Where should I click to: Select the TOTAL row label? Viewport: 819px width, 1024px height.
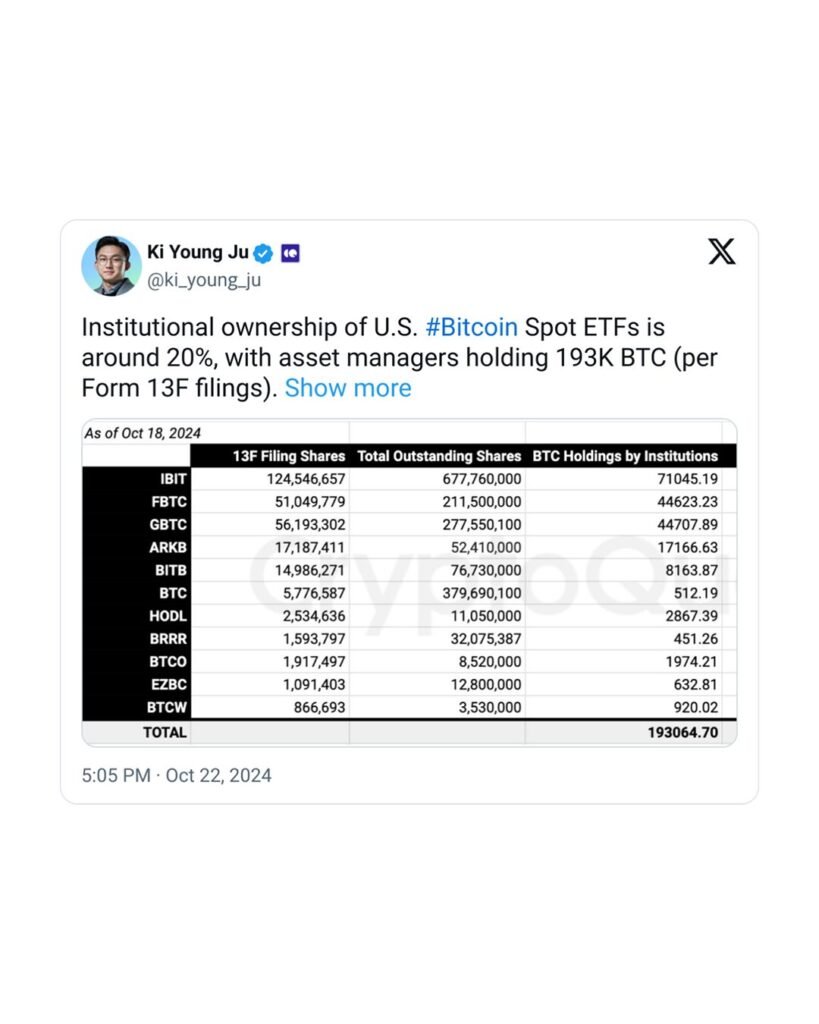(x=165, y=733)
